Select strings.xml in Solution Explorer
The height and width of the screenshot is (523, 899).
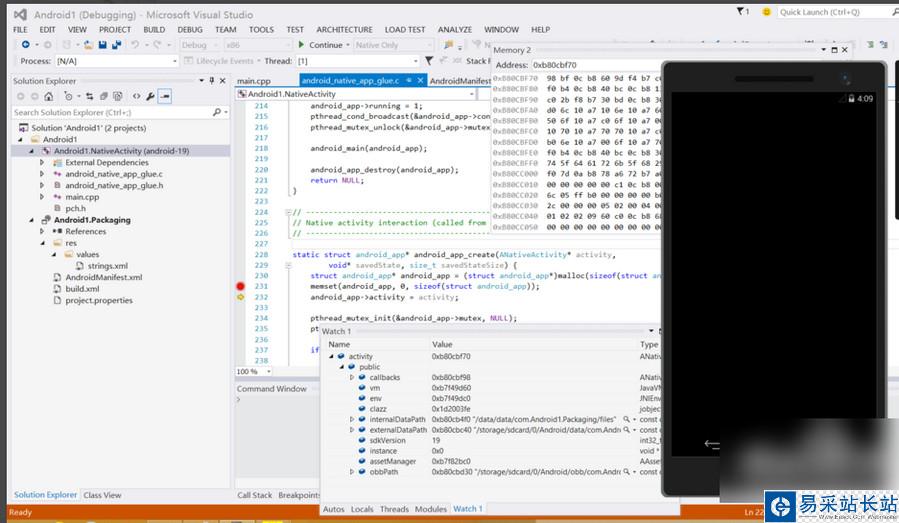107,266
